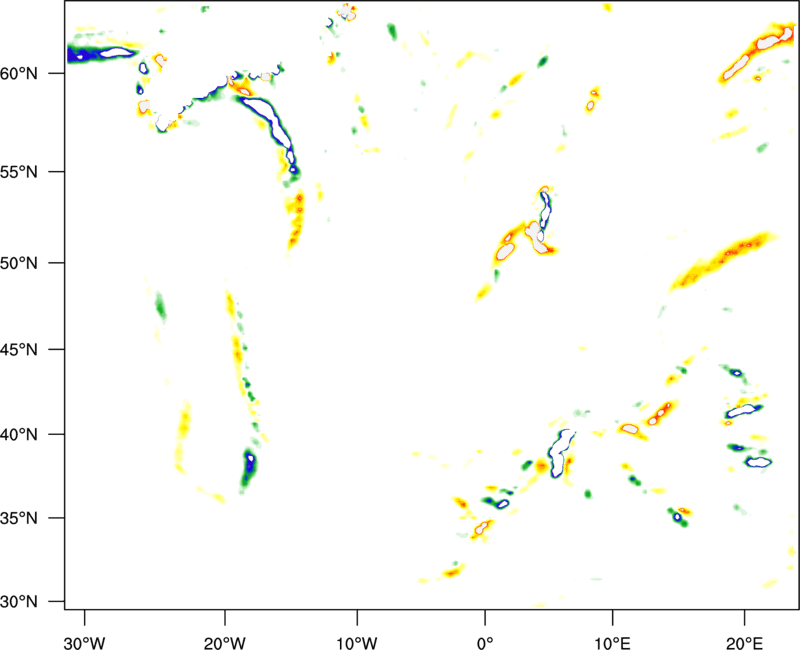Click the 10°W longitude label
Image resolution: width=800 pixels, height=650 pixels.
[x=357, y=643]
